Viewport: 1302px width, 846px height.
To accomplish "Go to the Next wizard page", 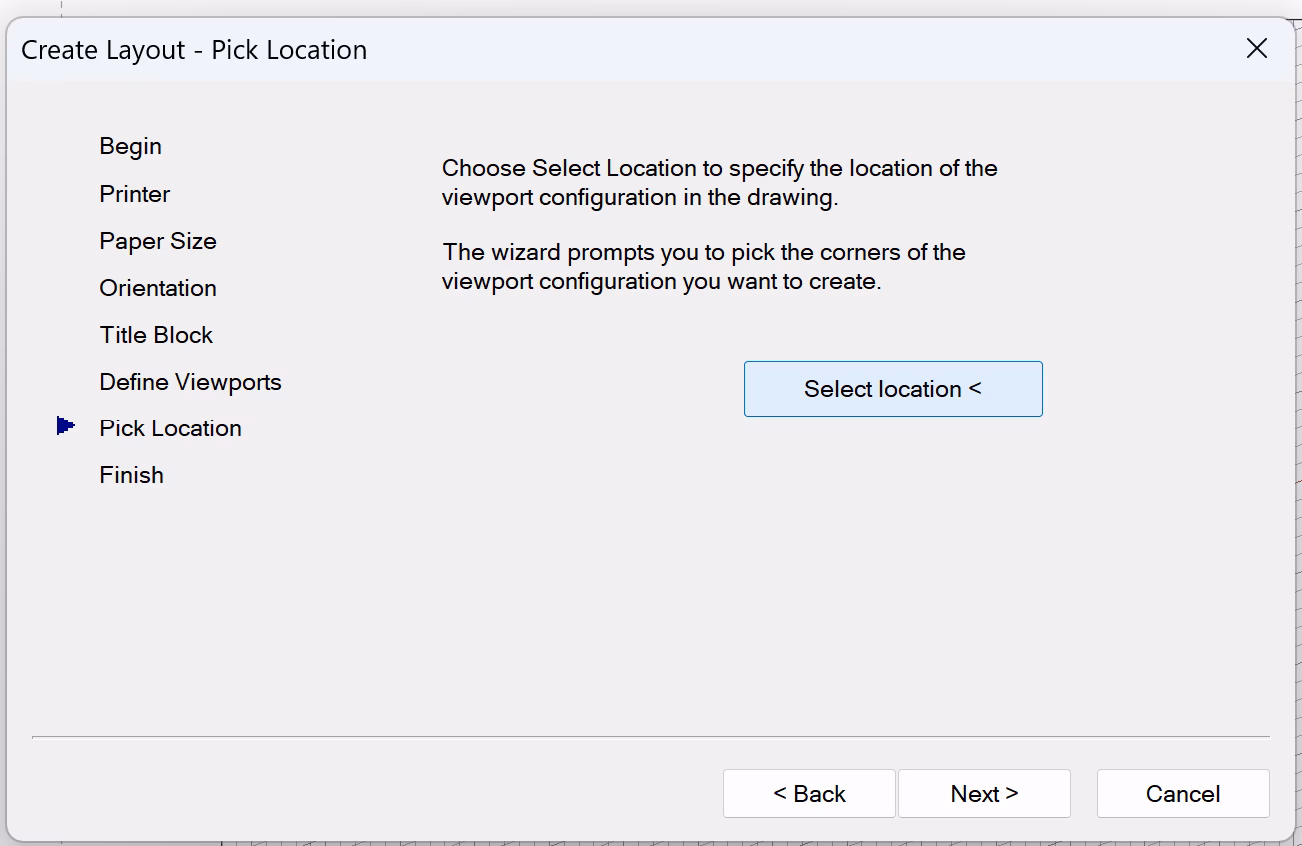I will [x=984, y=794].
